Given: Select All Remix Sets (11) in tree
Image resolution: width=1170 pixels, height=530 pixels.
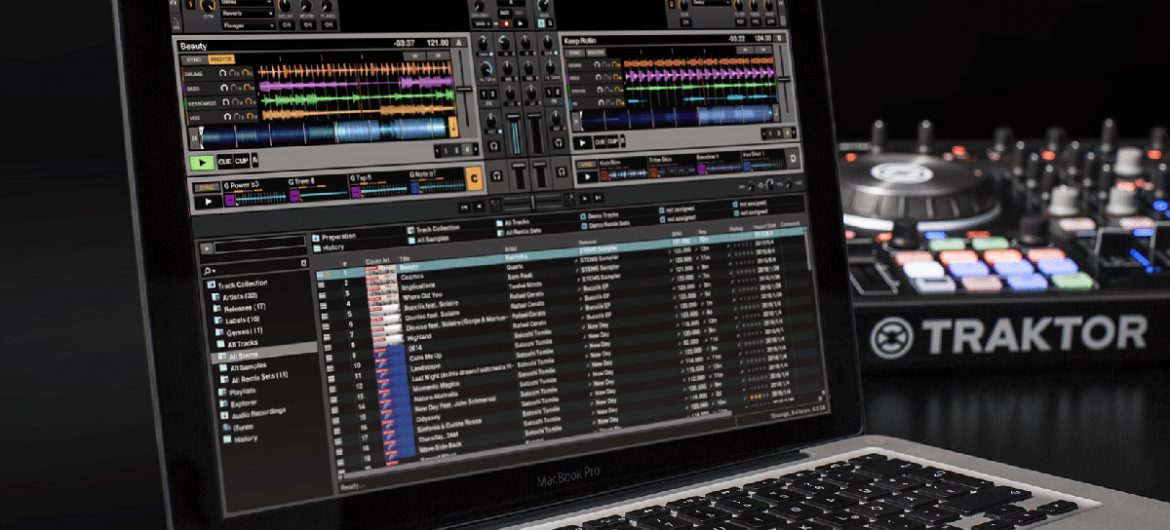Looking at the screenshot, I should pyautogui.click(x=260, y=378).
